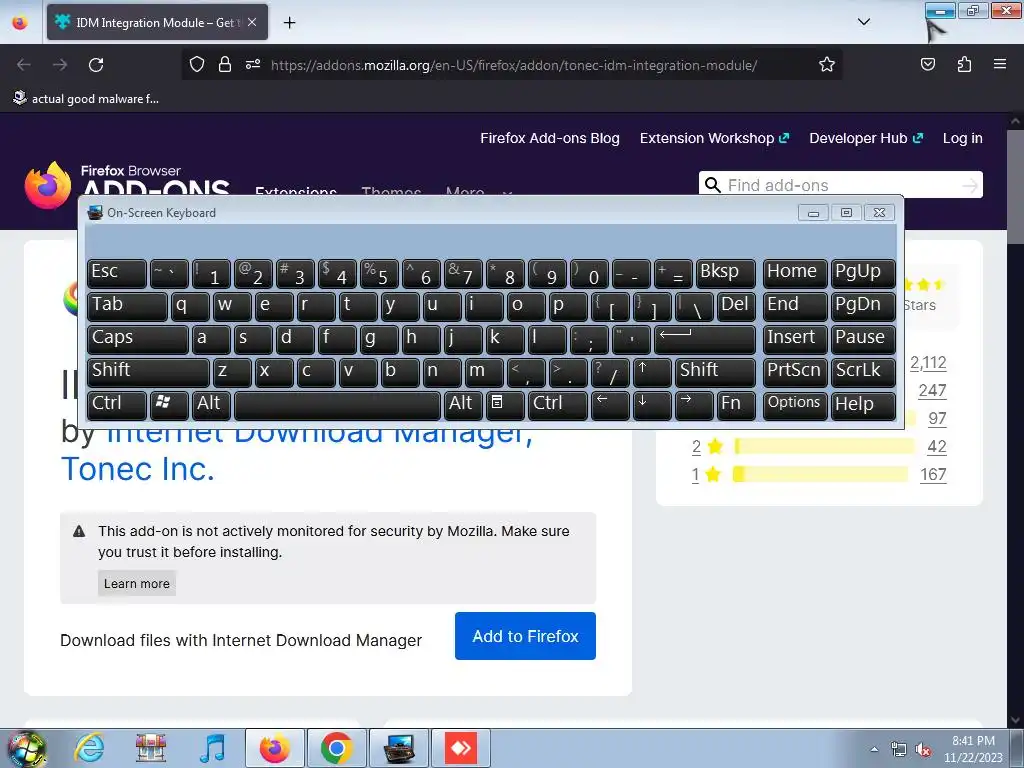Click the 2-star yellow rating bar
Viewport: 1024px width, 768px height.
tap(825, 446)
